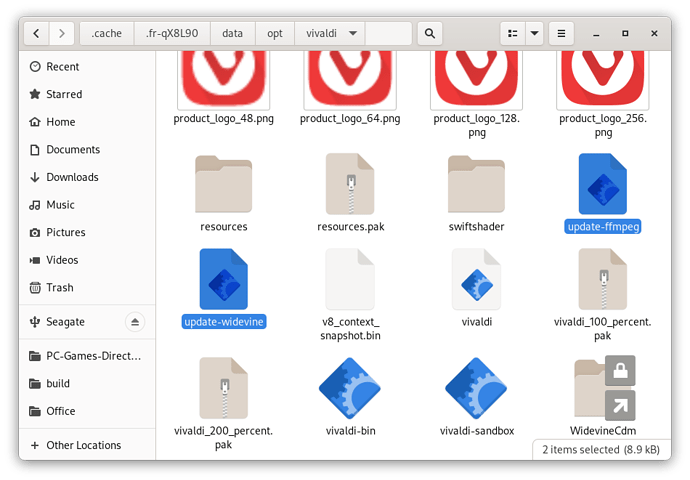The image size is (690, 480).
Task: Open Recent in the sidebar
Action: pos(87,67)
